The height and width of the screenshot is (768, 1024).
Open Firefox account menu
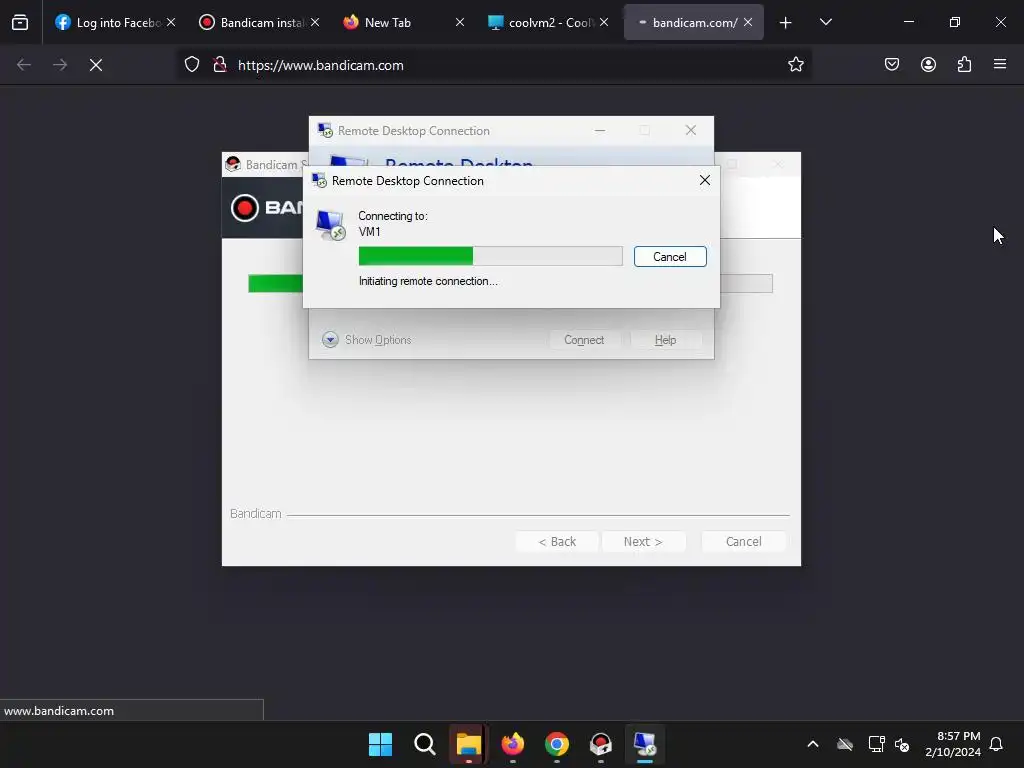928,64
